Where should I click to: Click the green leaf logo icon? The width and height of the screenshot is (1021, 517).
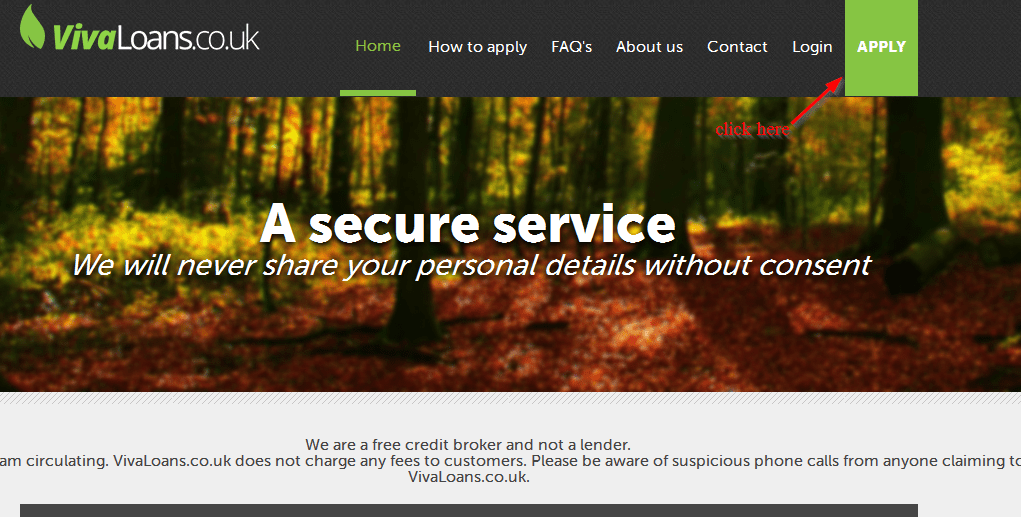point(33,27)
